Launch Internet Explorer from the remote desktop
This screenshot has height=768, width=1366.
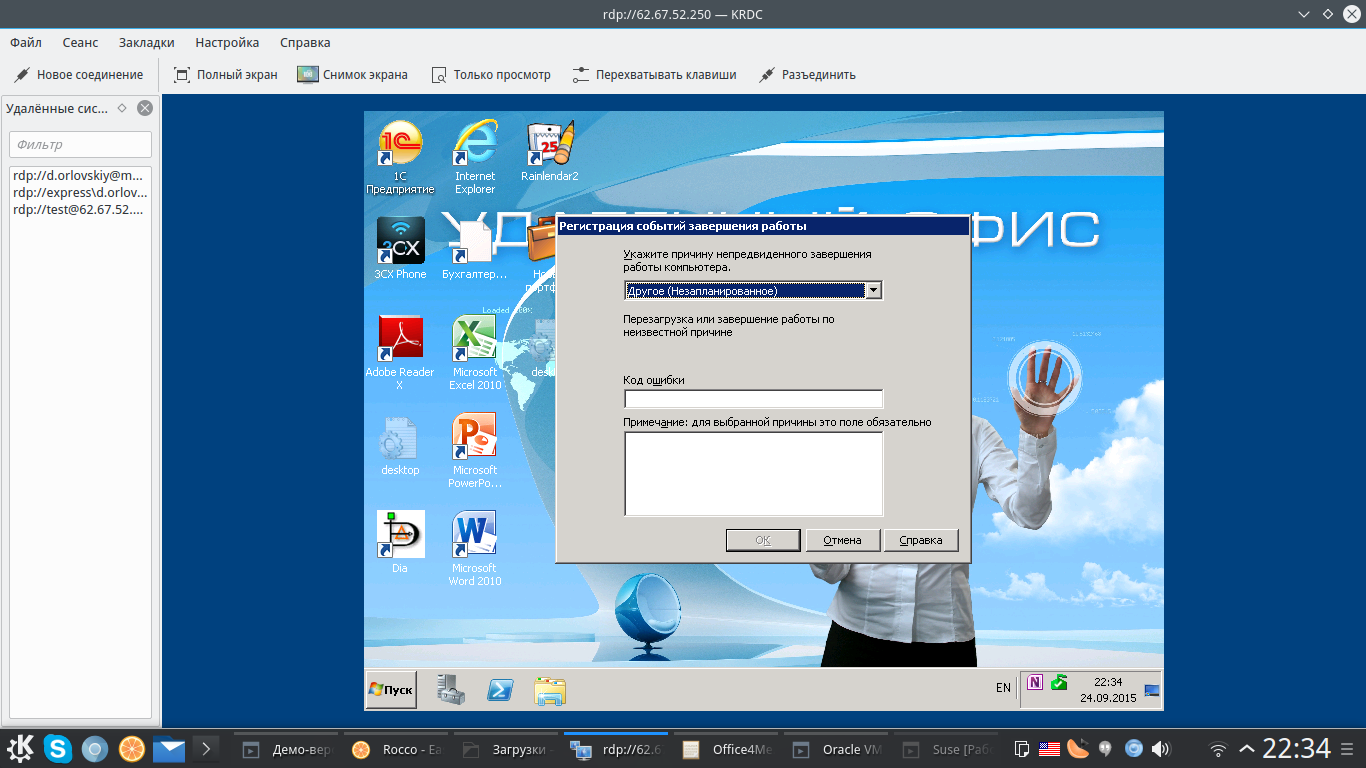pyautogui.click(x=475, y=157)
